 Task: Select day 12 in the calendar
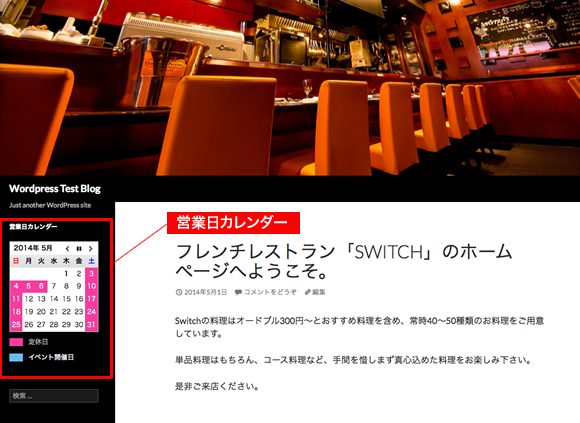[28, 299]
